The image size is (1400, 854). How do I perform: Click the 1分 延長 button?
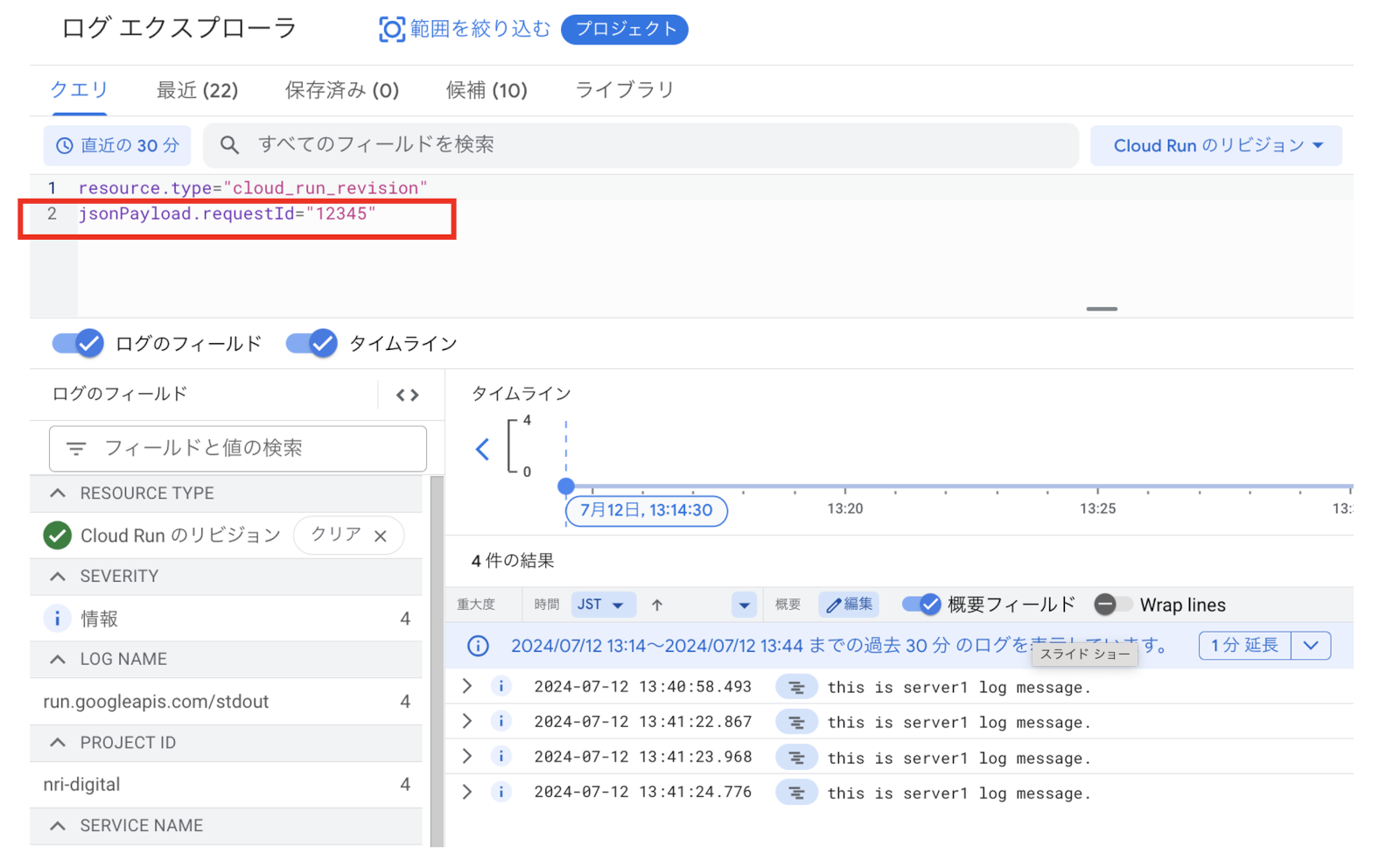tap(1244, 646)
